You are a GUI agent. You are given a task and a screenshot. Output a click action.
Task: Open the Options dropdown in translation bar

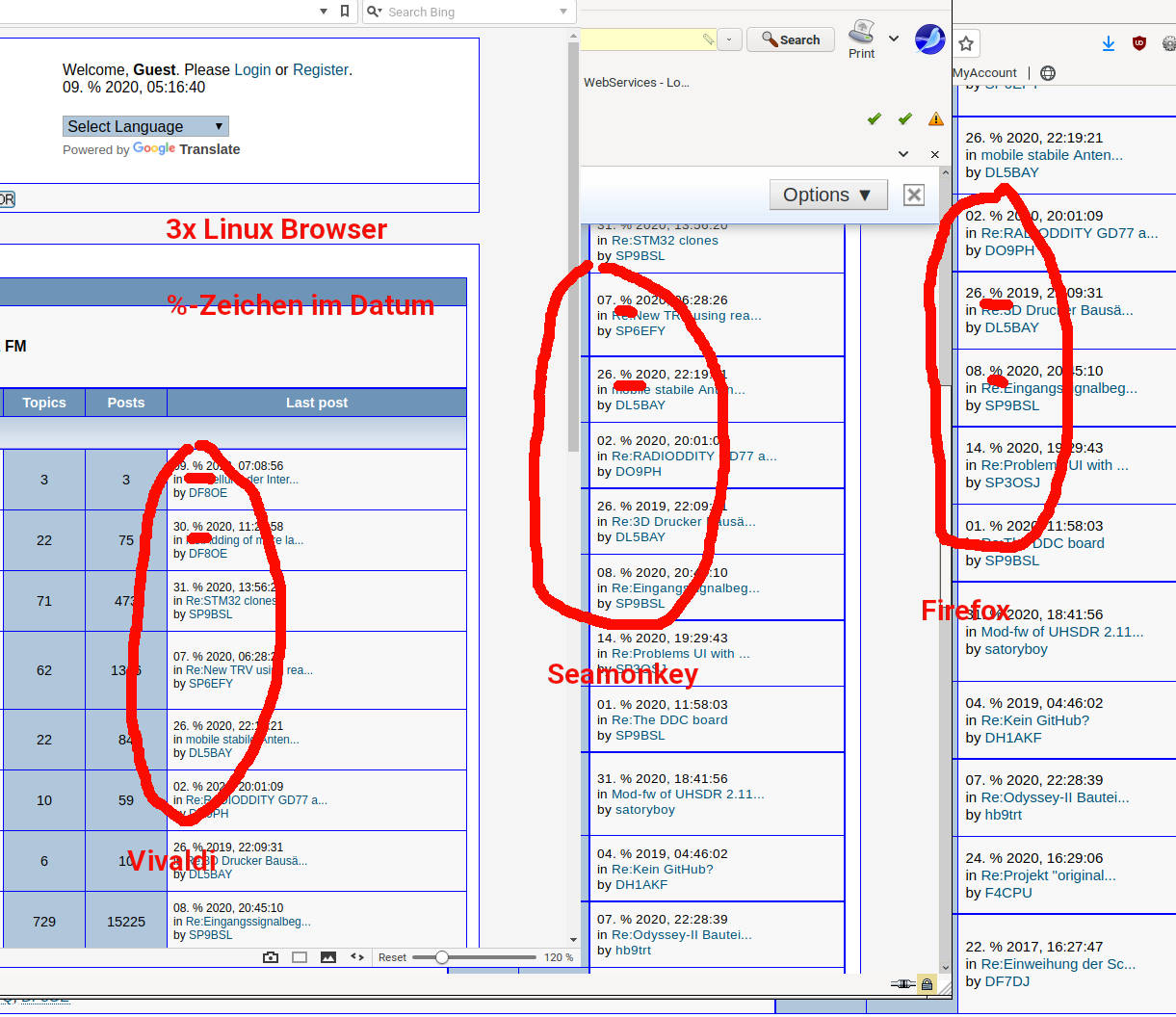[827, 195]
